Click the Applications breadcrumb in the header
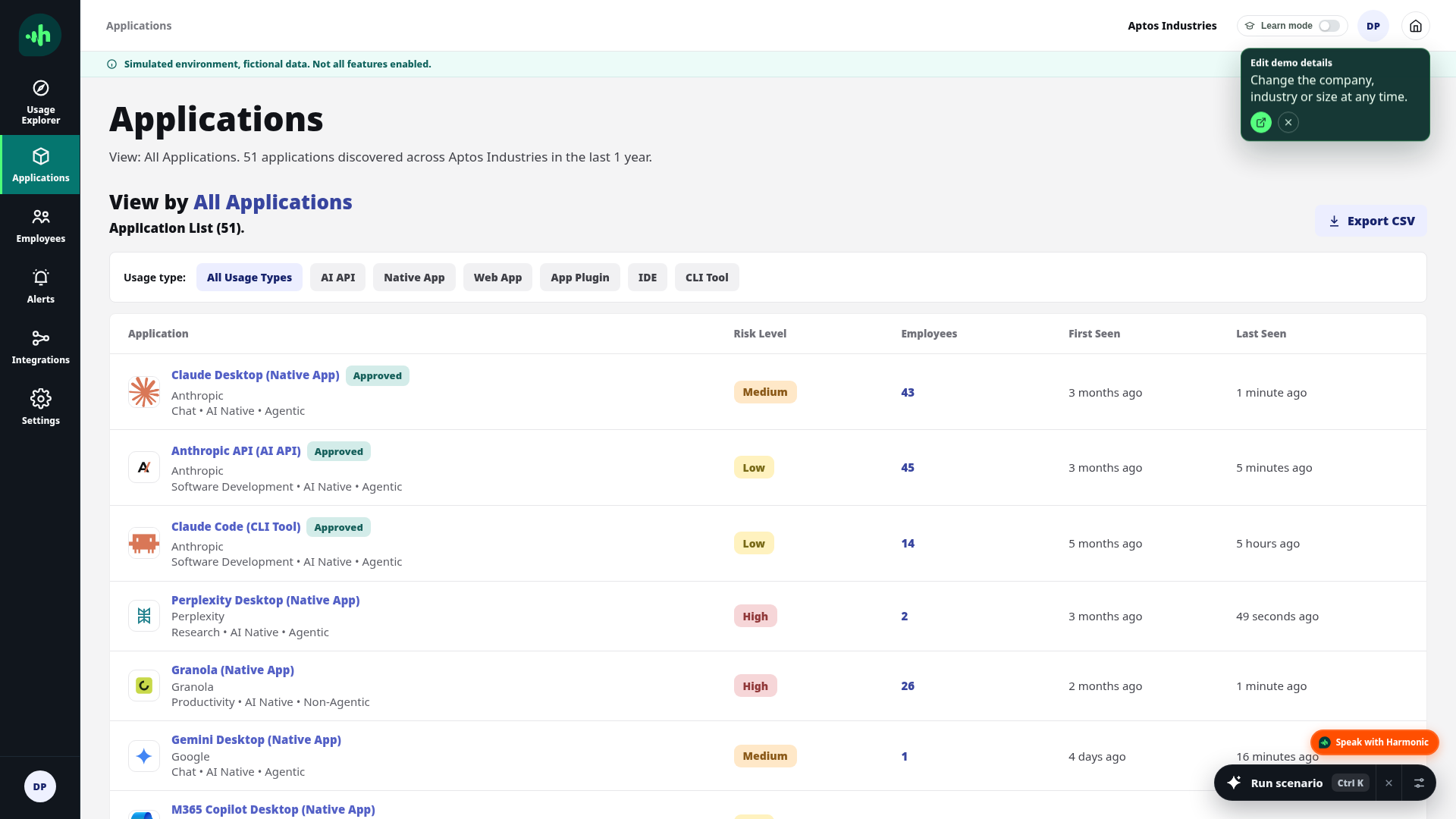 click(139, 26)
